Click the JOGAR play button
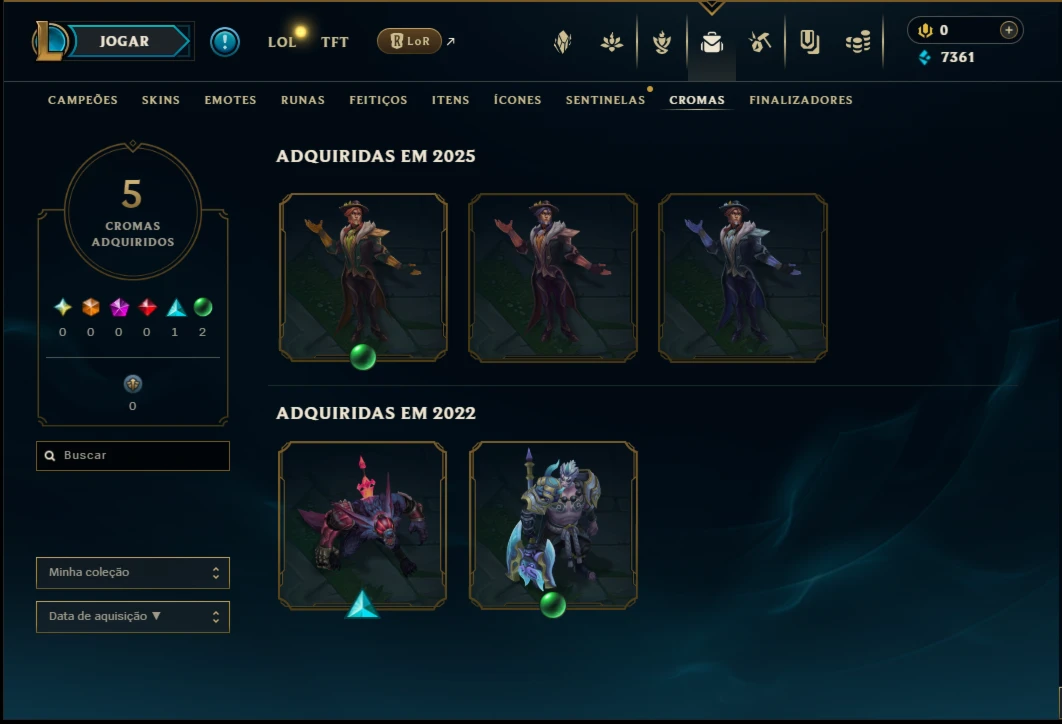 click(127, 41)
